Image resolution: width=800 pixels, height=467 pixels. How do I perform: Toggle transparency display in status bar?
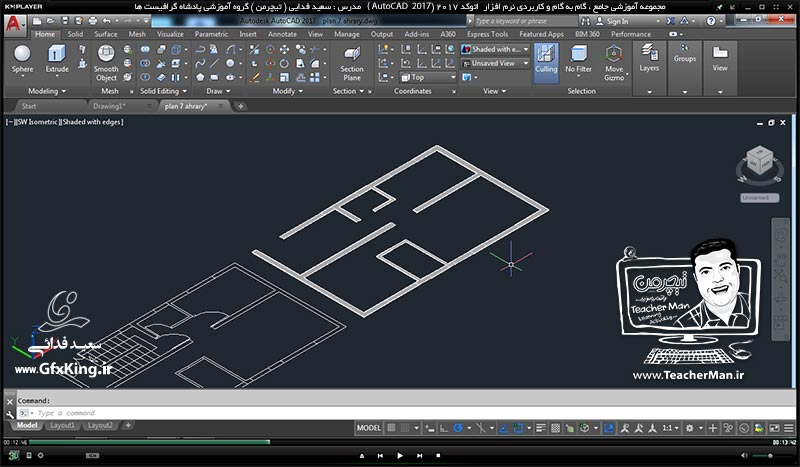[x=556, y=428]
